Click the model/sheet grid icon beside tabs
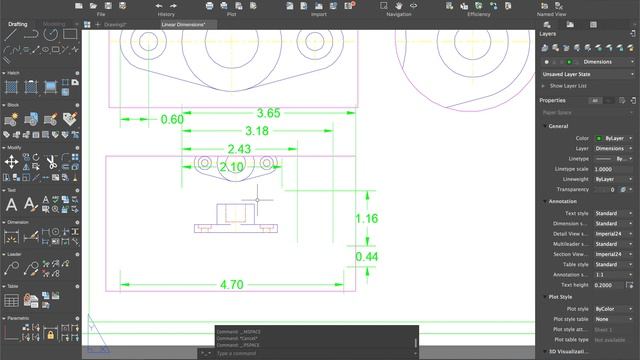640x360 pixels. click(x=87, y=24)
